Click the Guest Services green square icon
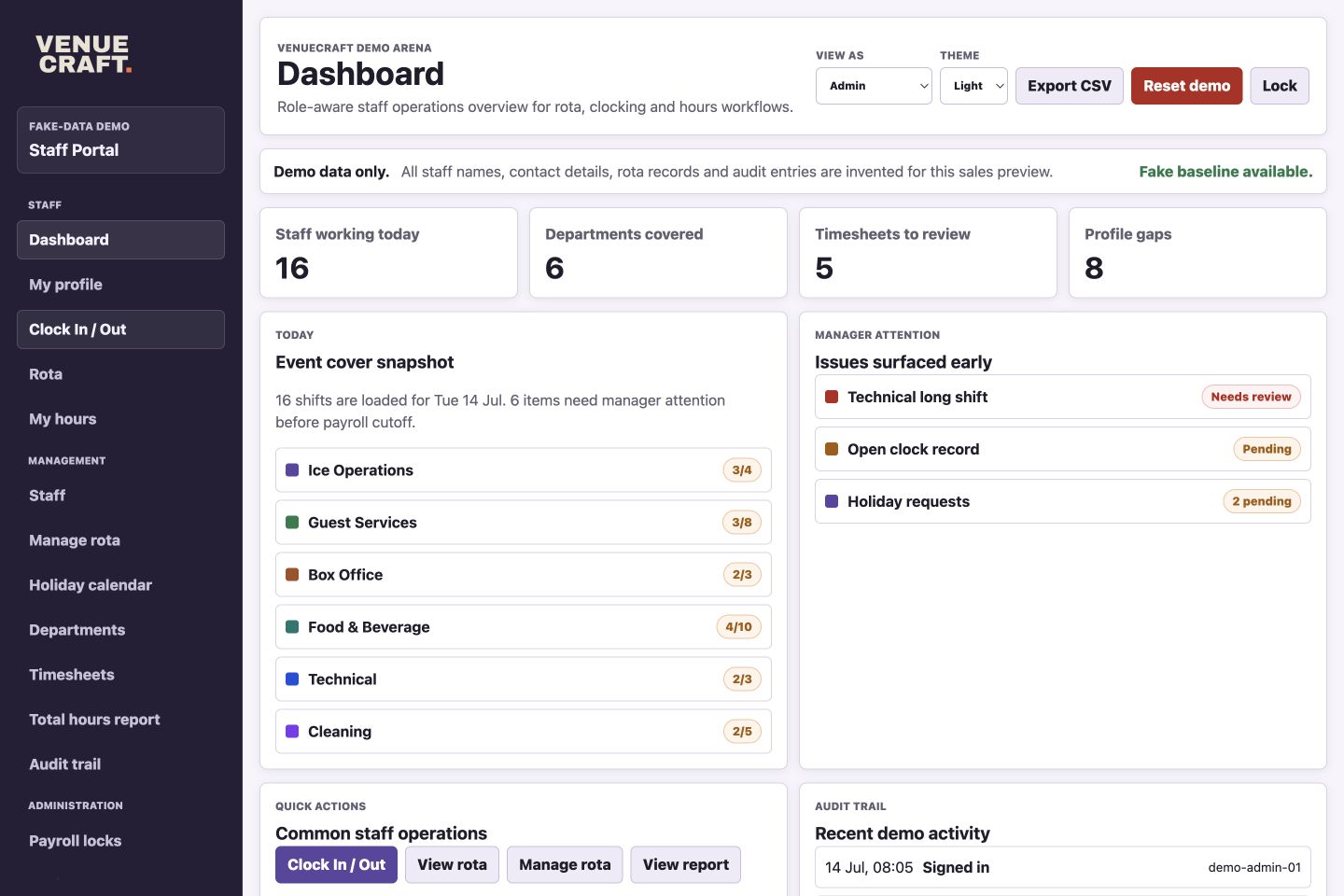This screenshot has height=896, width=1344. click(292, 523)
